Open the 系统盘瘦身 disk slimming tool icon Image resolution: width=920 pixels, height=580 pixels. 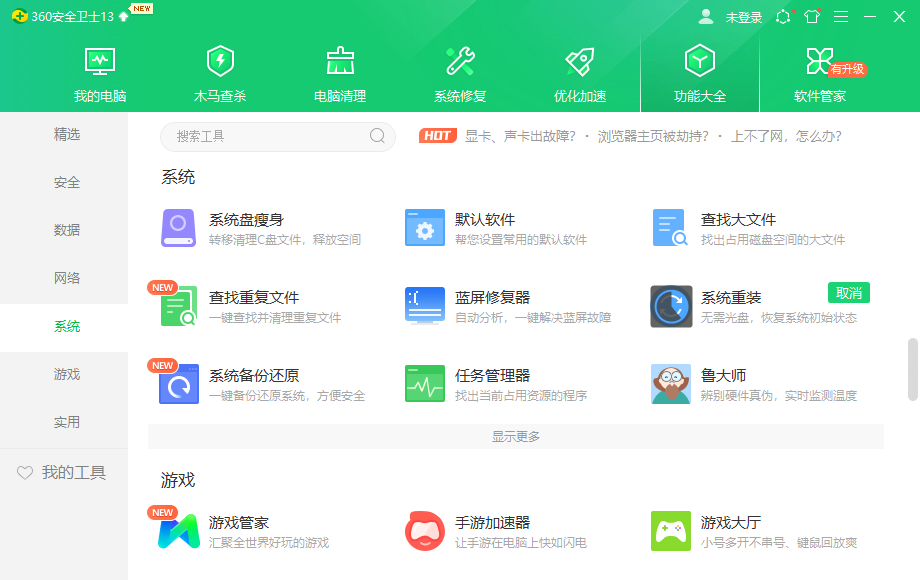coord(179,228)
